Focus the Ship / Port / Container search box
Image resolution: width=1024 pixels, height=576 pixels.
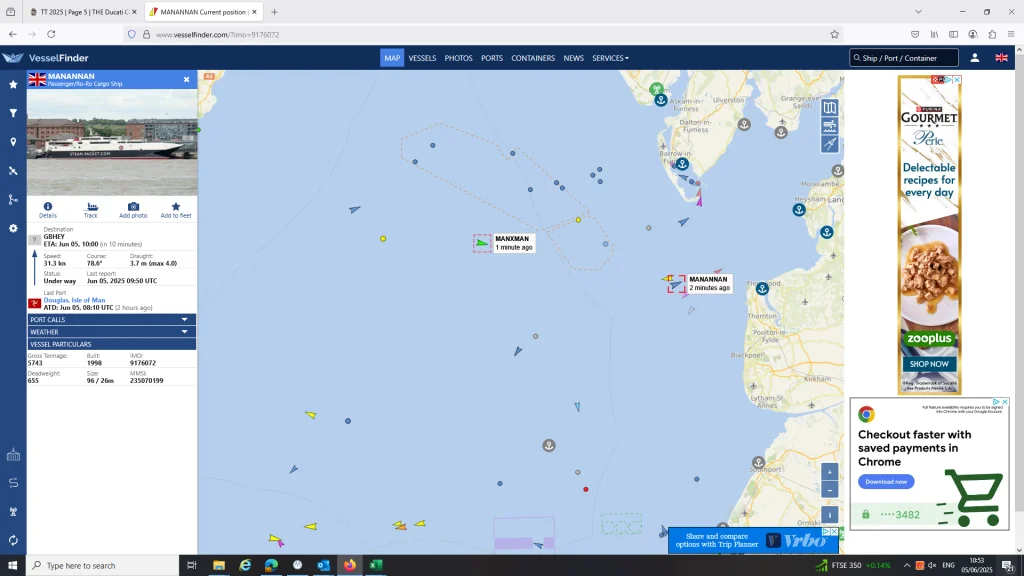coord(904,58)
